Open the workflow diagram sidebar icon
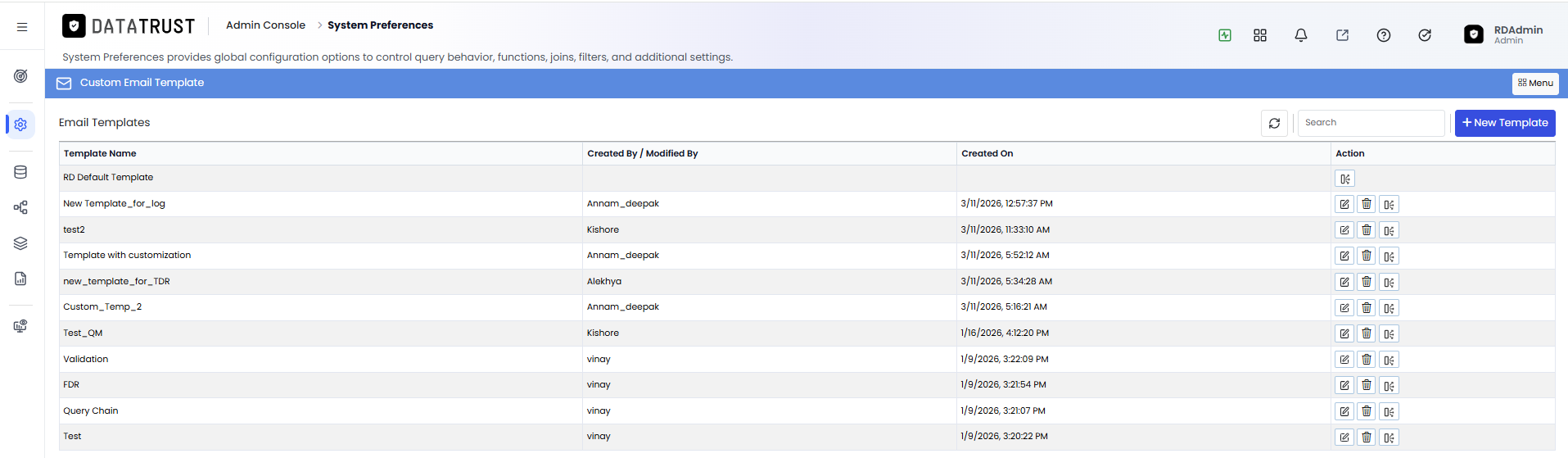The image size is (1568, 458). coord(21,207)
